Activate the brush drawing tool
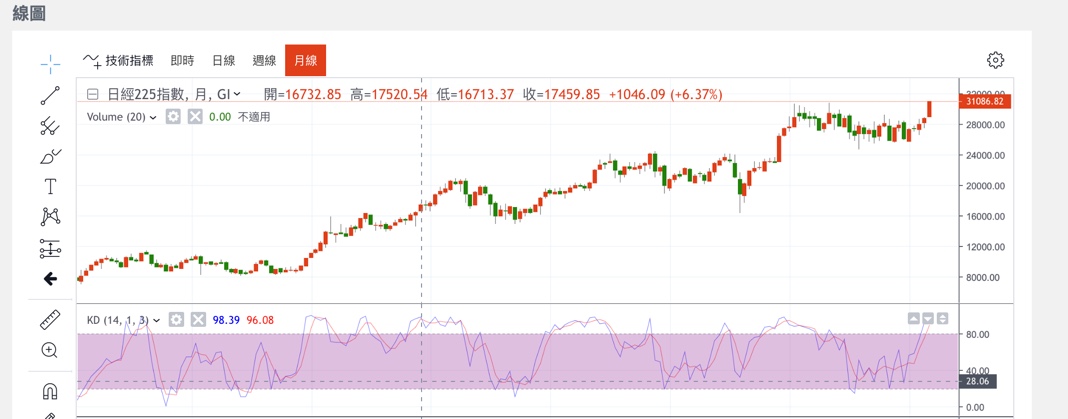This screenshot has width=1068, height=419. click(x=50, y=157)
